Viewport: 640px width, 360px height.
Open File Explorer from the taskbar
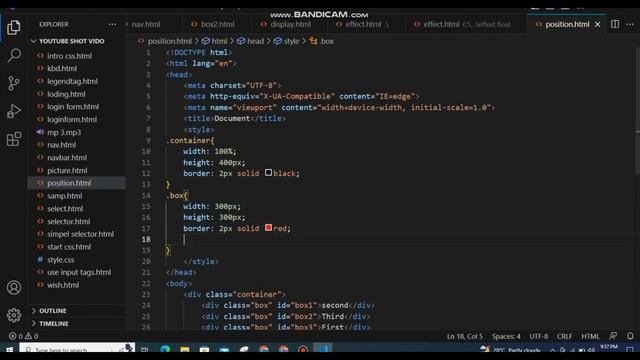click(x=184, y=349)
